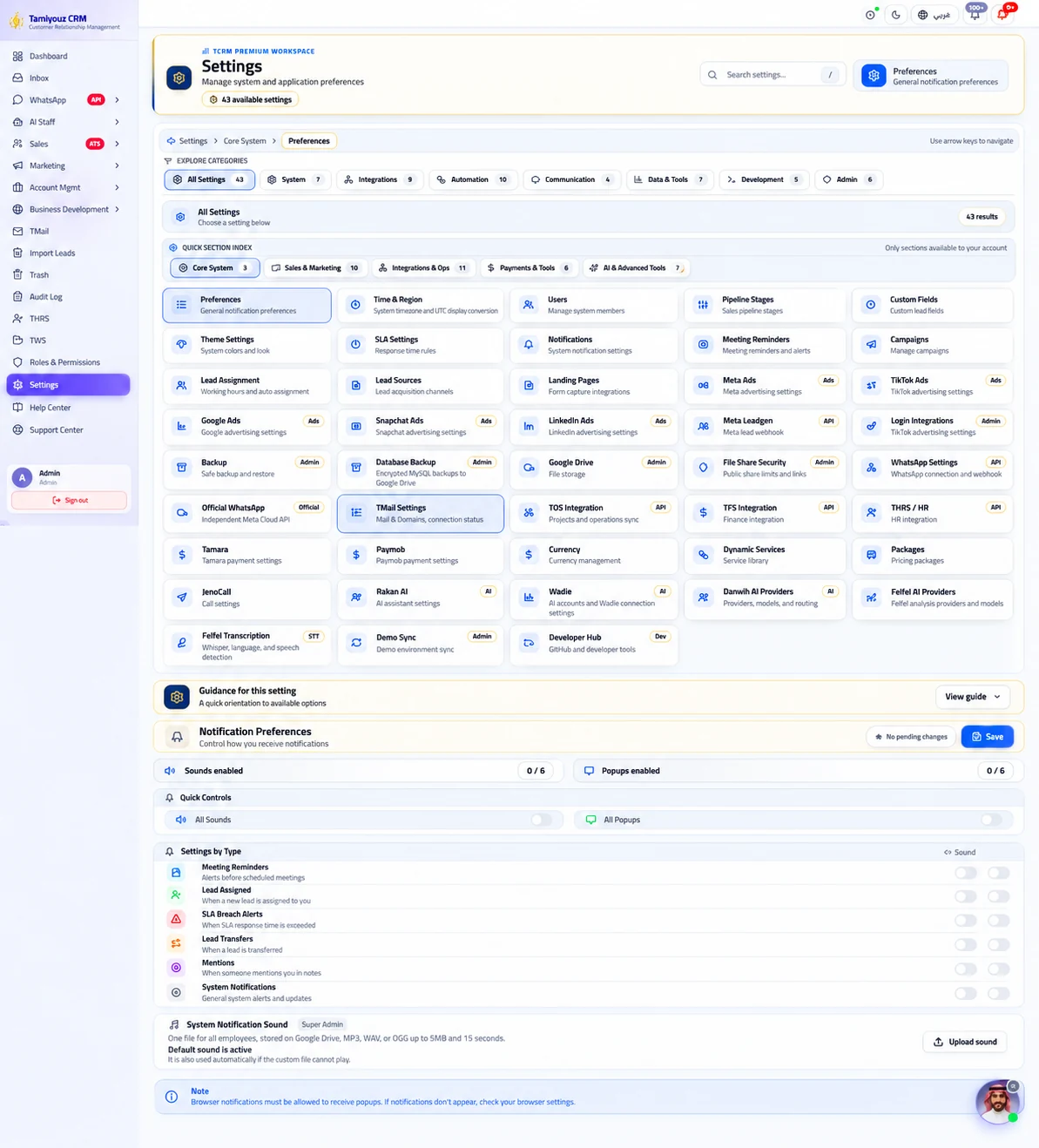The height and width of the screenshot is (1148, 1039).
Task: Select the Automation category tab
Action: tap(473, 179)
